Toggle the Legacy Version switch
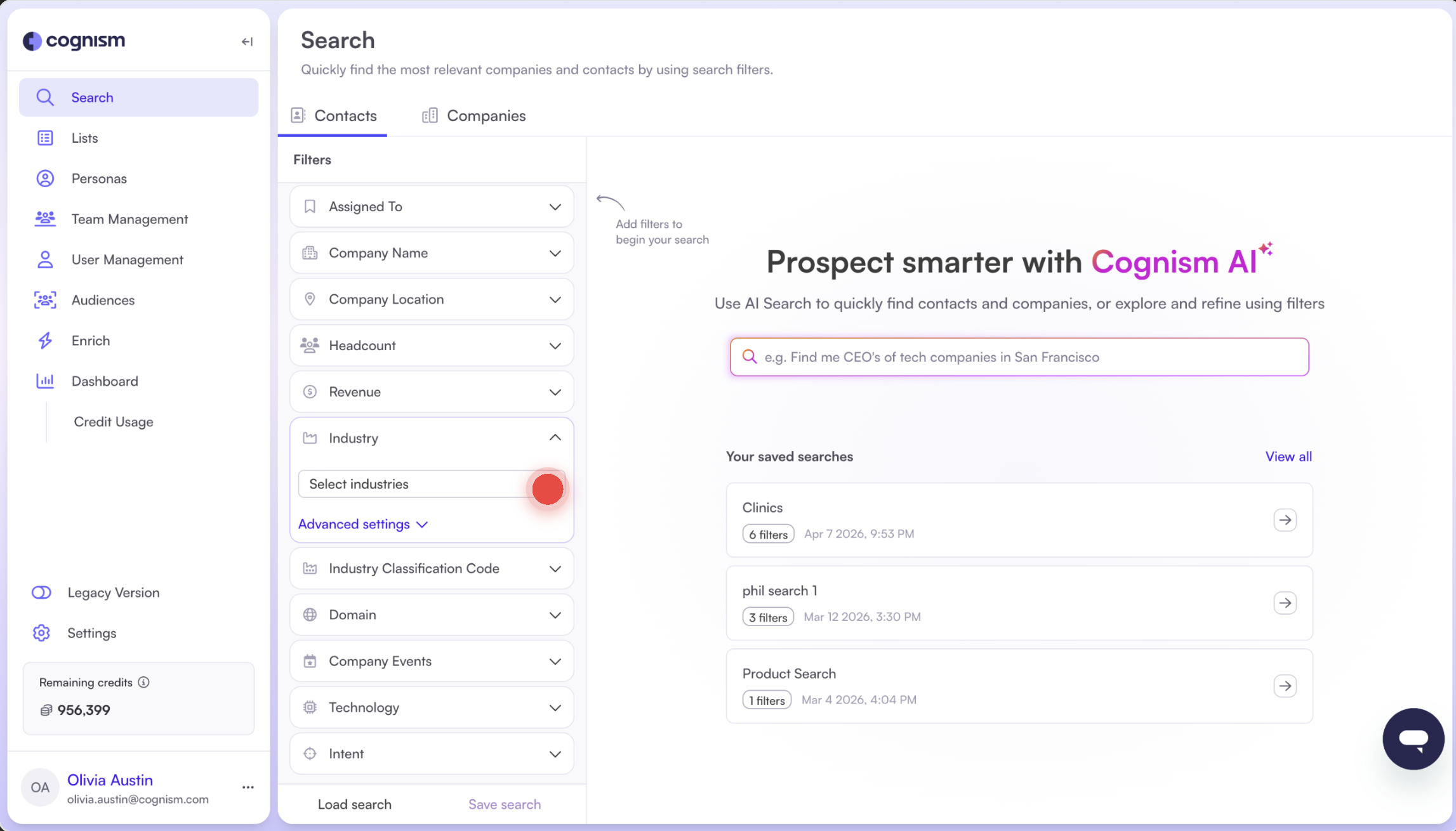Screen dimensions: 1456x831 tap(42, 592)
